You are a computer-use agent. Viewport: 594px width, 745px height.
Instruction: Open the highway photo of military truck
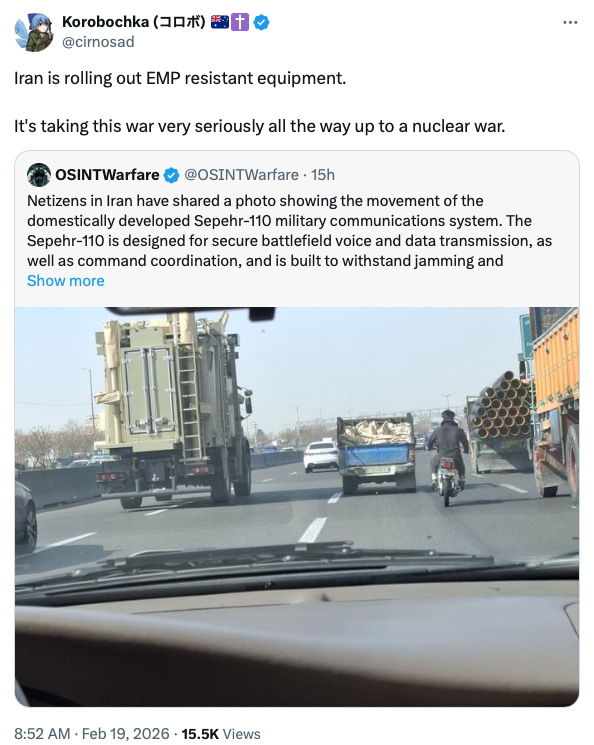297,506
